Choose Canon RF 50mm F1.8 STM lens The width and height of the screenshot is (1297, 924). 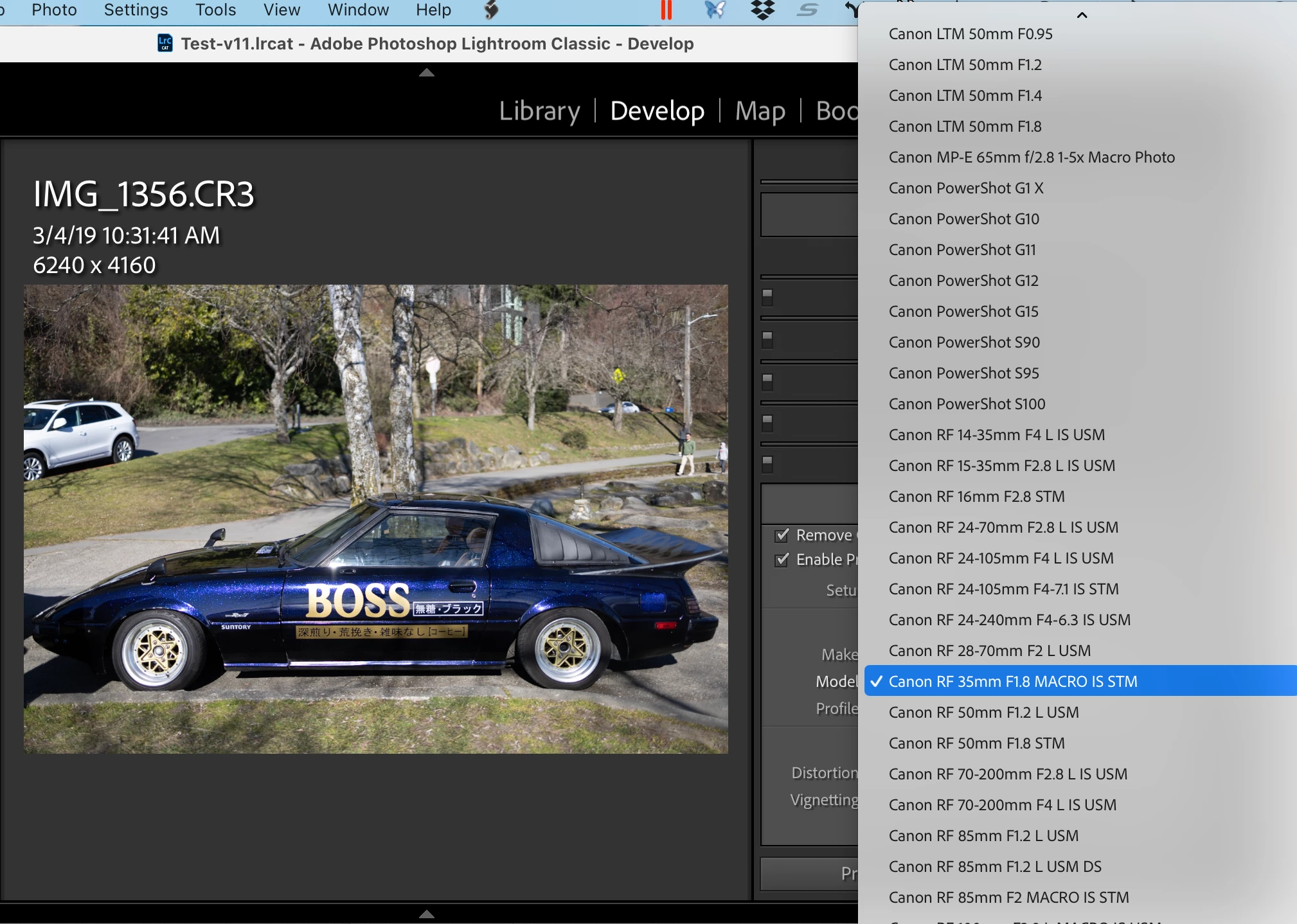(976, 743)
